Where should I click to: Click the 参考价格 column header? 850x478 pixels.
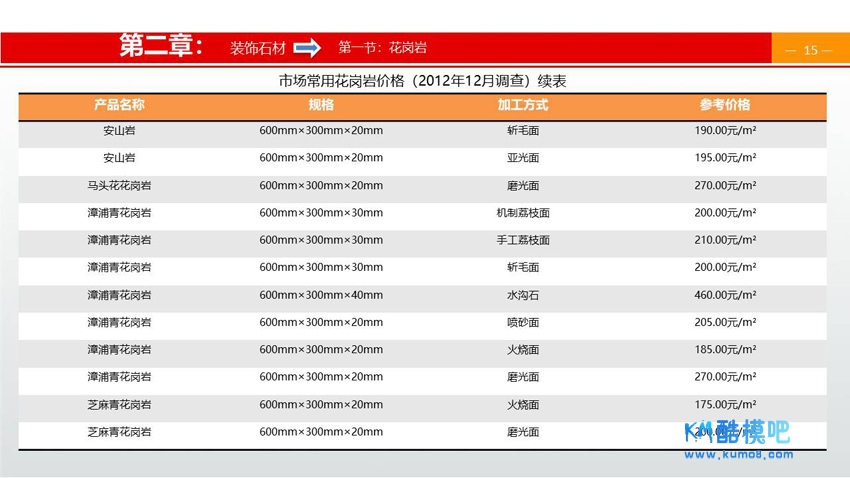coord(725,105)
